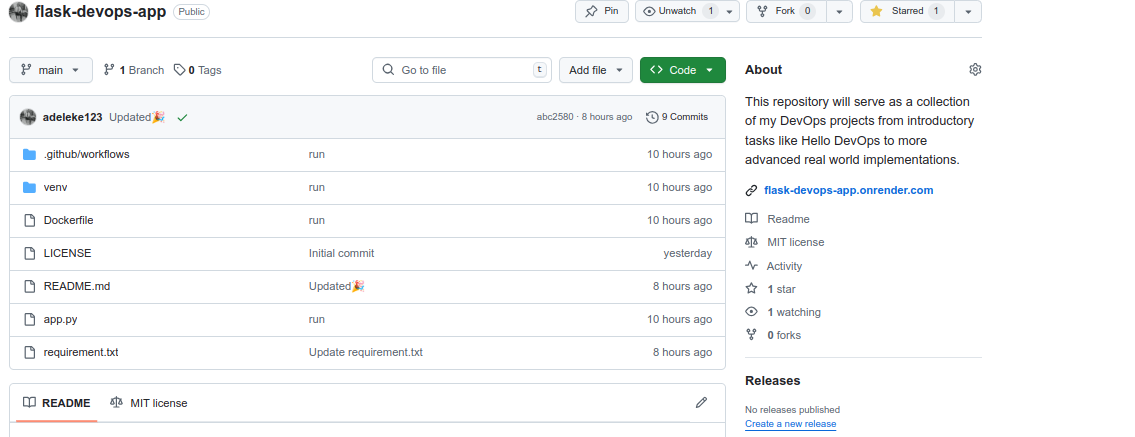Click the adeleke123 commit author avatar
The width and height of the screenshot is (1135, 437).
(28, 116)
